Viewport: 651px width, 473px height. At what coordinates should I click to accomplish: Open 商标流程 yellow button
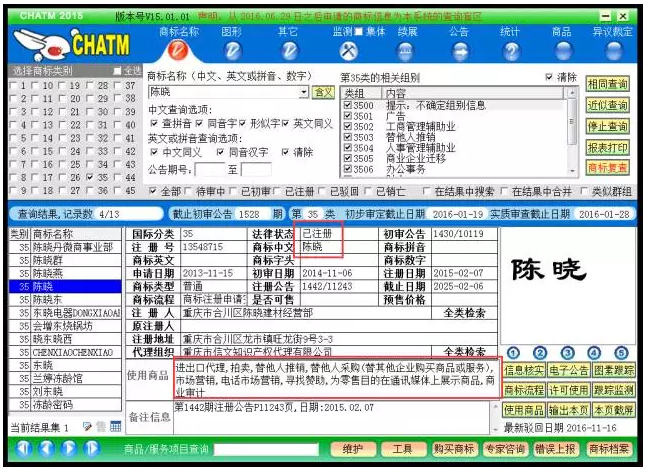click(524, 390)
